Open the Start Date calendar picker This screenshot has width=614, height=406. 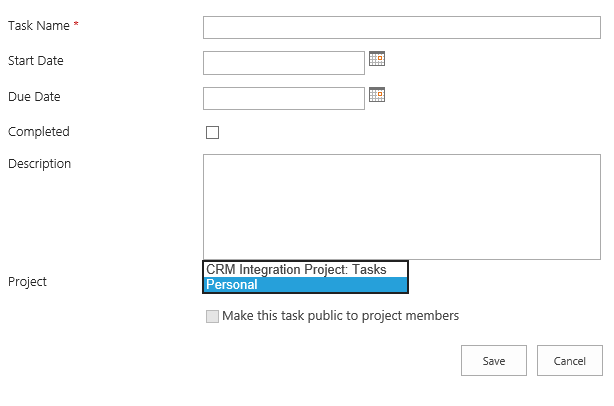coord(377,59)
